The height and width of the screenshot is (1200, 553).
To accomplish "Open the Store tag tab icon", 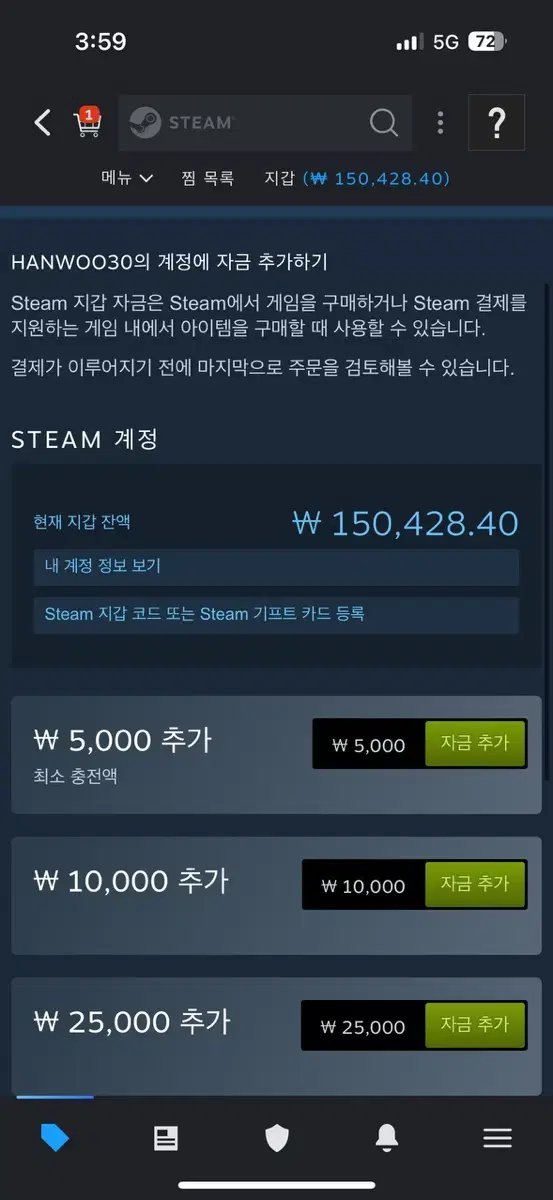I will coord(55,1138).
